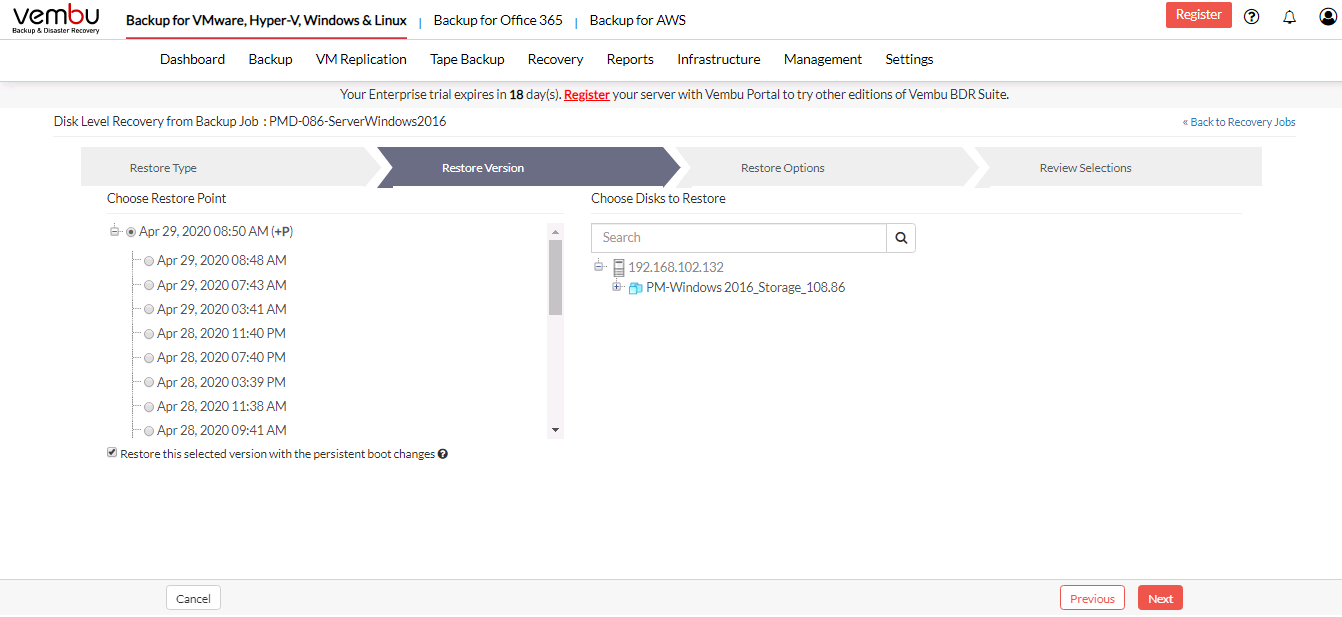Click the persistent boot changes help icon
The height and width of the screenshot is (617, 1342).
[x=442, y=454]
